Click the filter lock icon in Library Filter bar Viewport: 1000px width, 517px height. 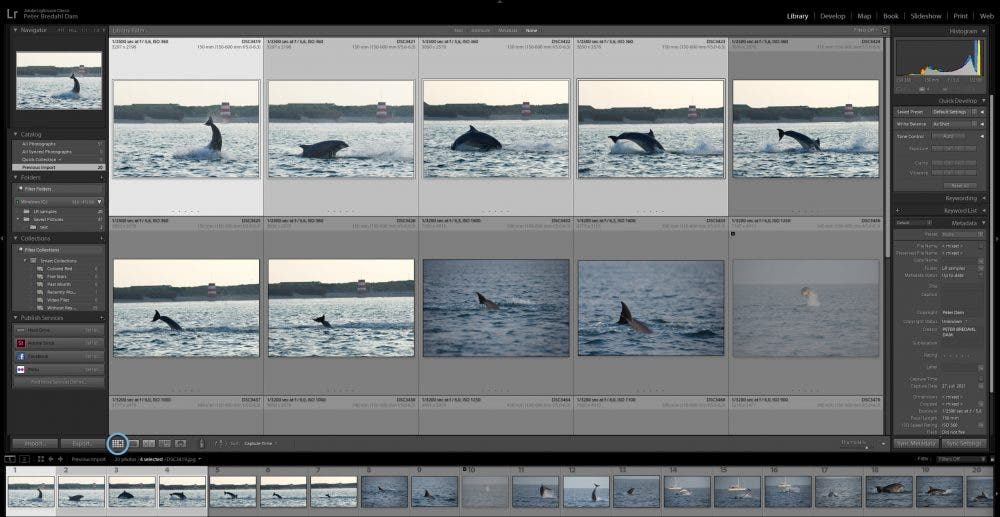click(885, 30)
